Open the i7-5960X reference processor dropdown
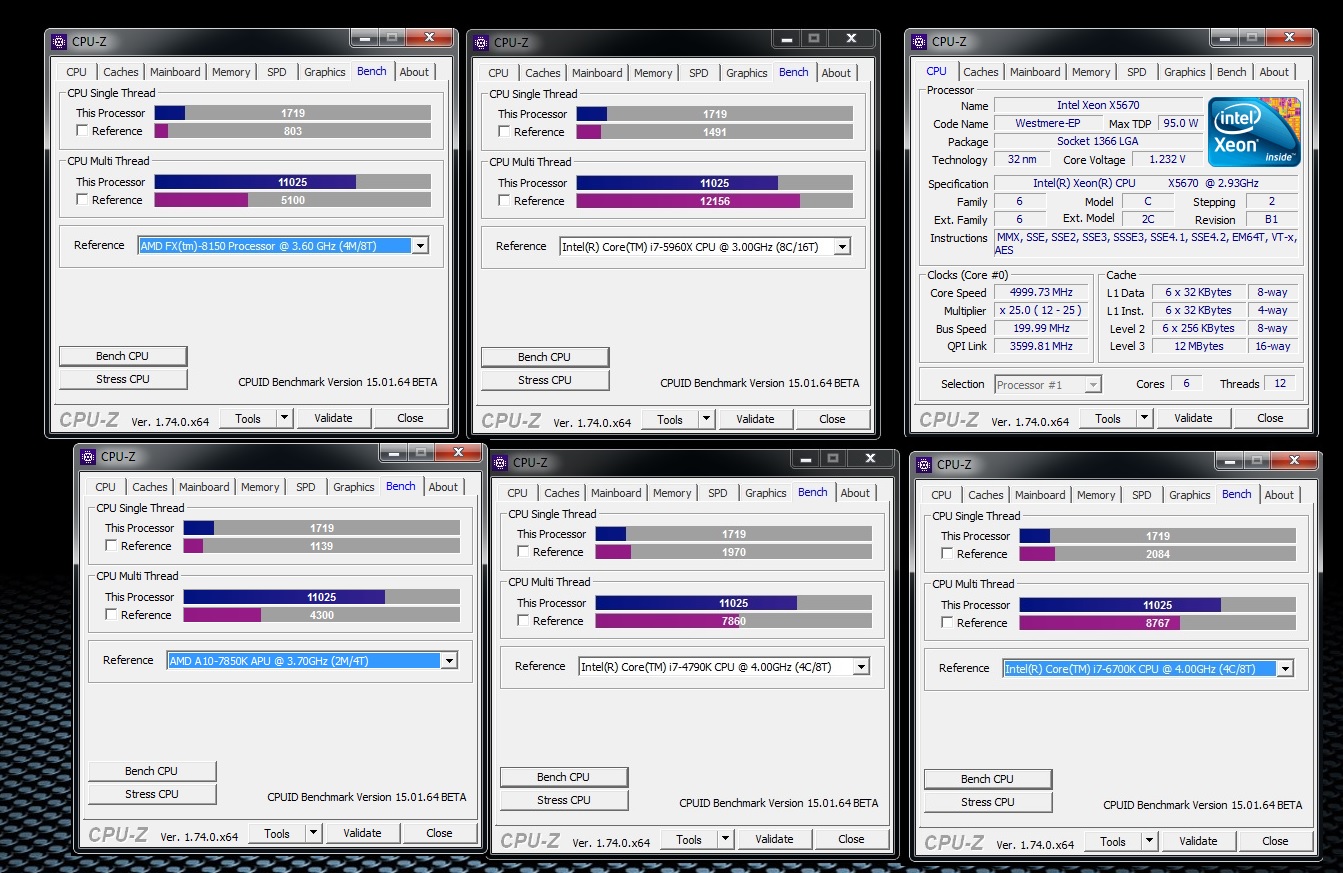This screenshot has width=1343, height=873. point(842,246)
